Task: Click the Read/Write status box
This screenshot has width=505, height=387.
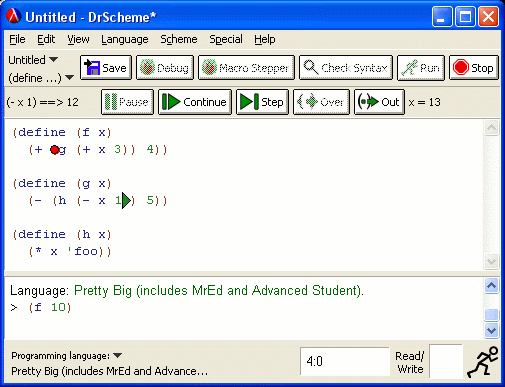Action: point(446,361)
